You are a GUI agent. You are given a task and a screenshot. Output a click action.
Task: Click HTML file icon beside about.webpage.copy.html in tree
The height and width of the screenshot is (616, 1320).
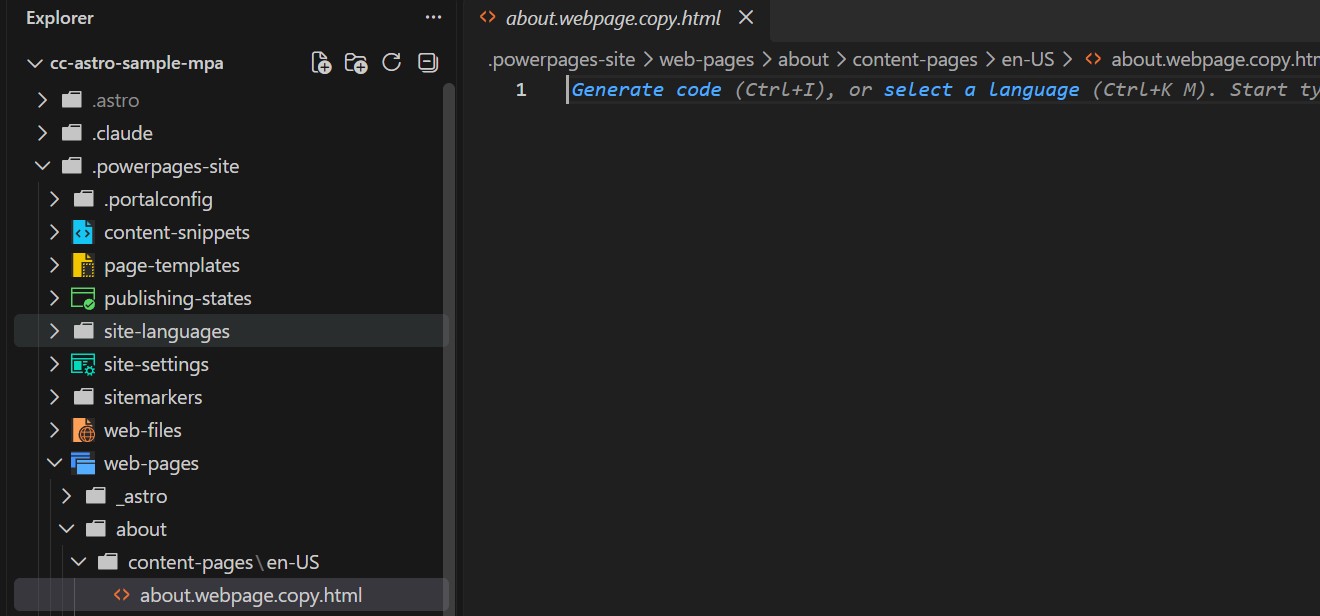click(x=121, y=595)
